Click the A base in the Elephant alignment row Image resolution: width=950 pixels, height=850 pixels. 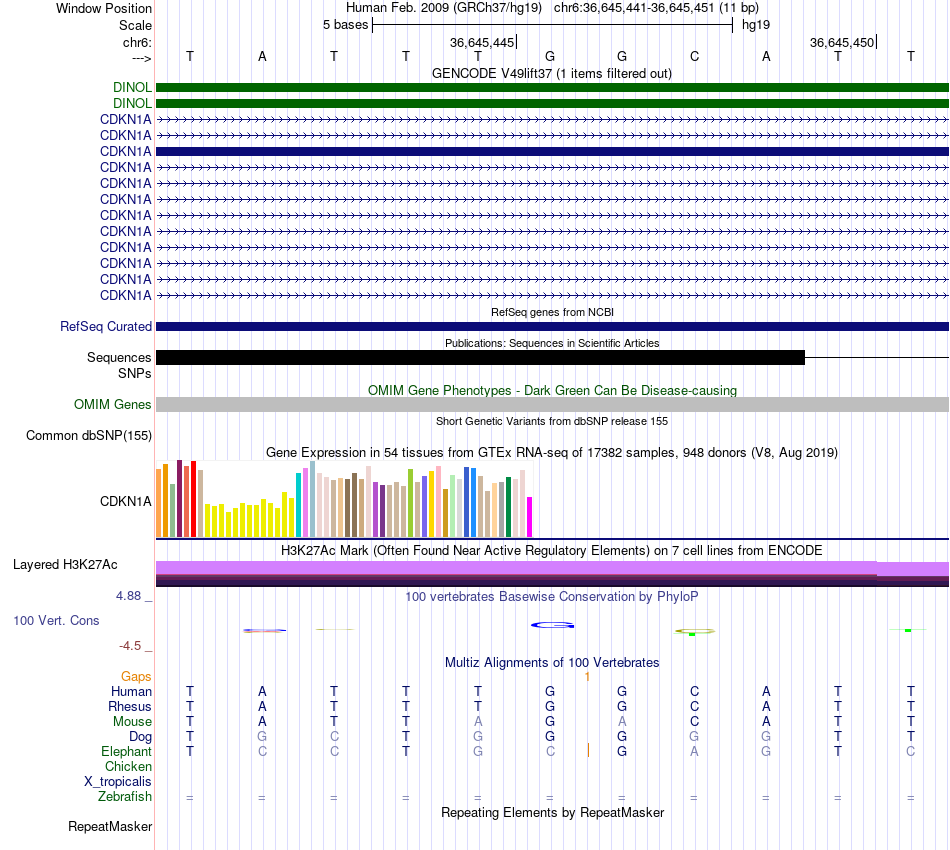(694, 751)
